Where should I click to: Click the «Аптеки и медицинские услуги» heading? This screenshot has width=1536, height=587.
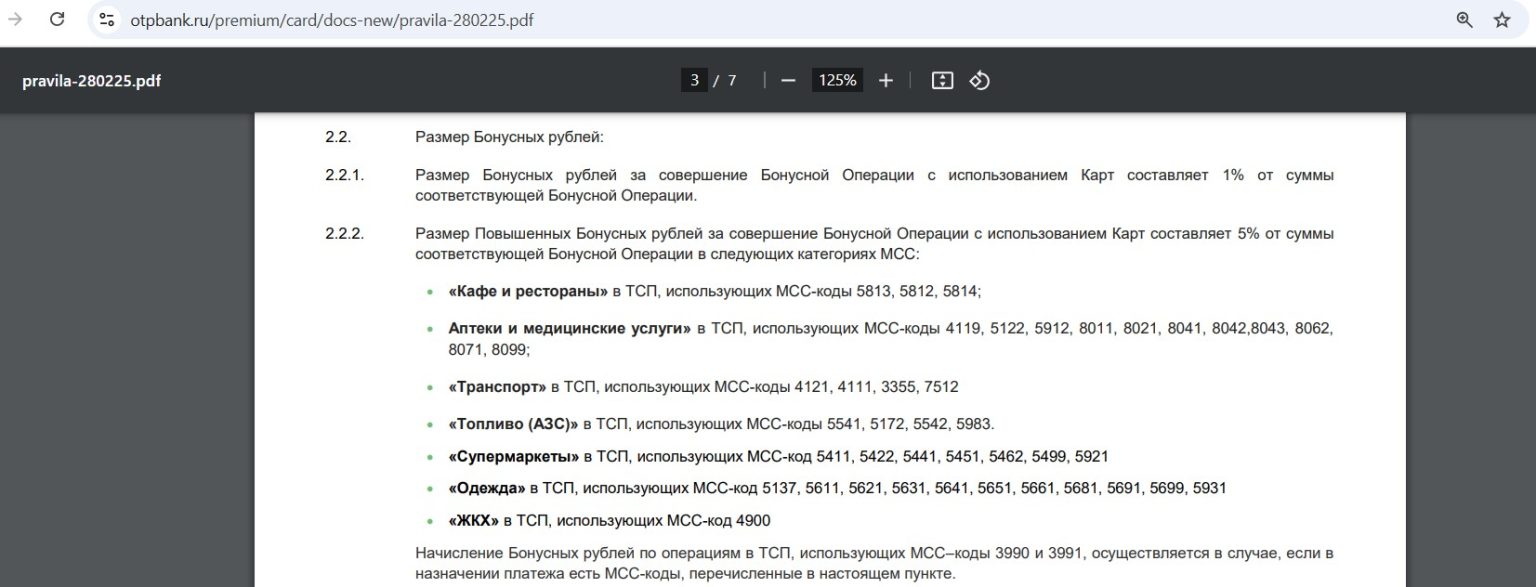(x=569, y=328)
